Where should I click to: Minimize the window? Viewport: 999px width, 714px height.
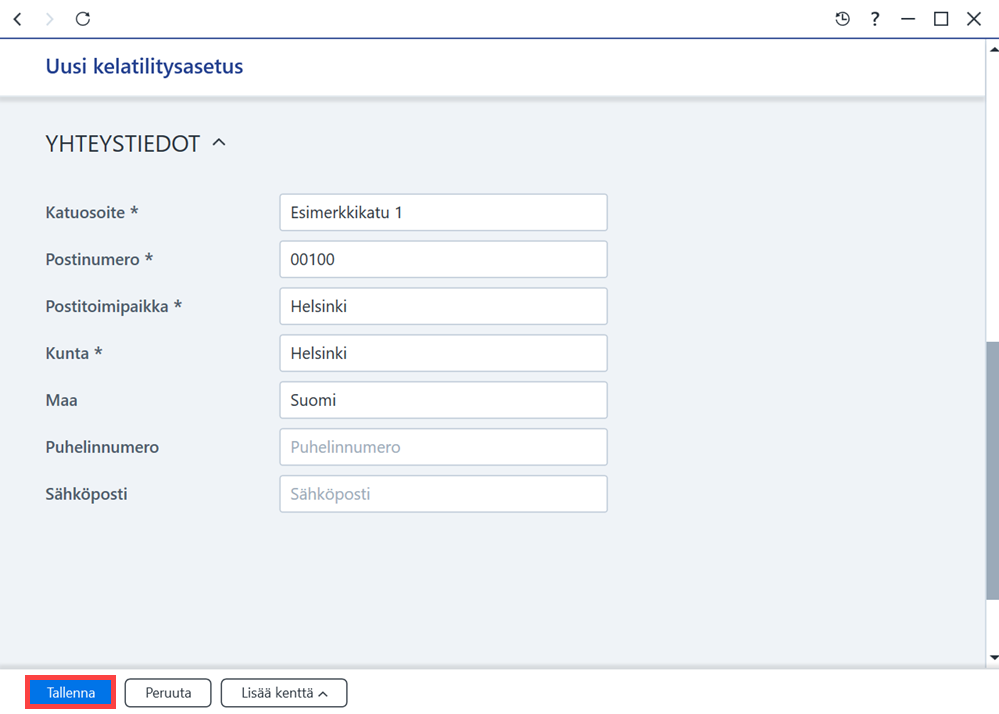pos(908,19)
